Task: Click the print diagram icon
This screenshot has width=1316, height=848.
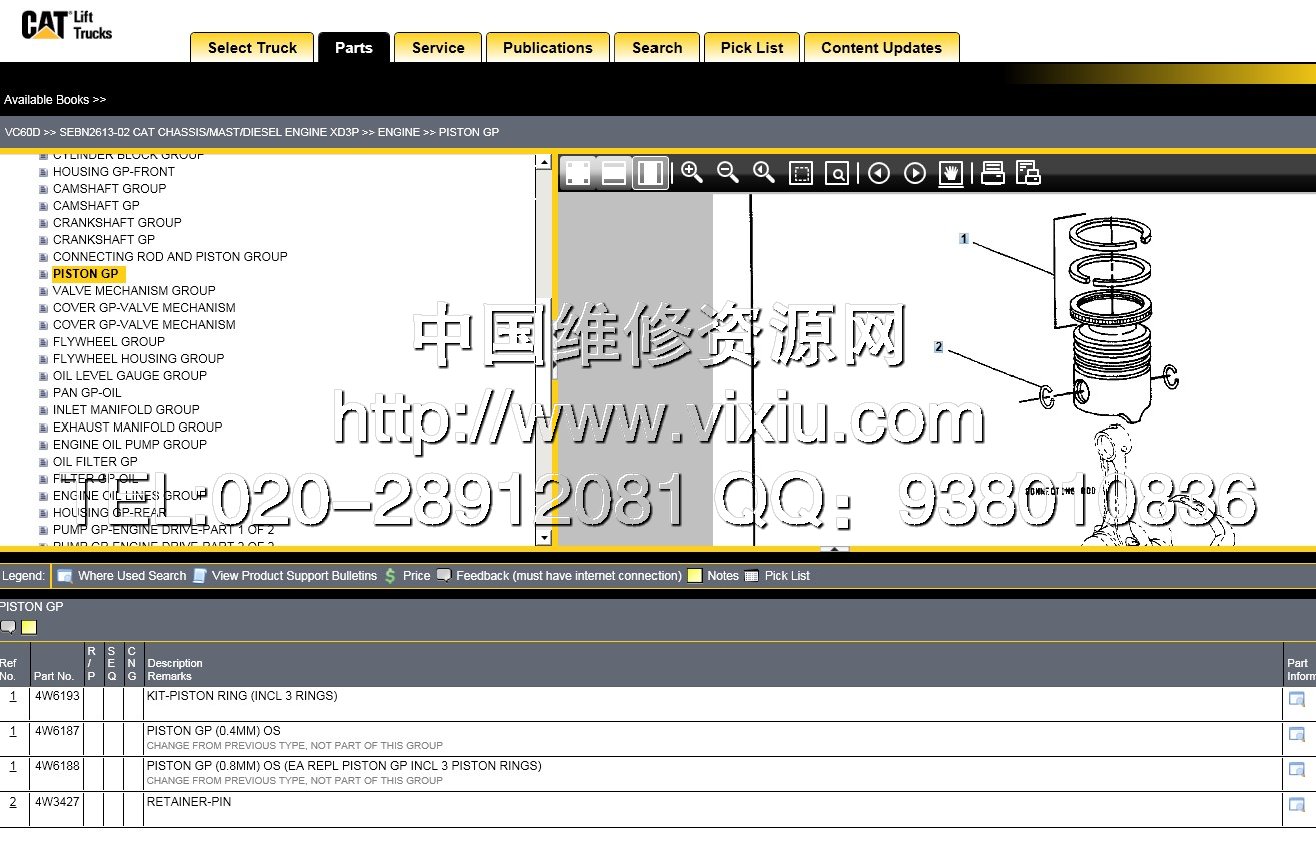Action: 992,173
